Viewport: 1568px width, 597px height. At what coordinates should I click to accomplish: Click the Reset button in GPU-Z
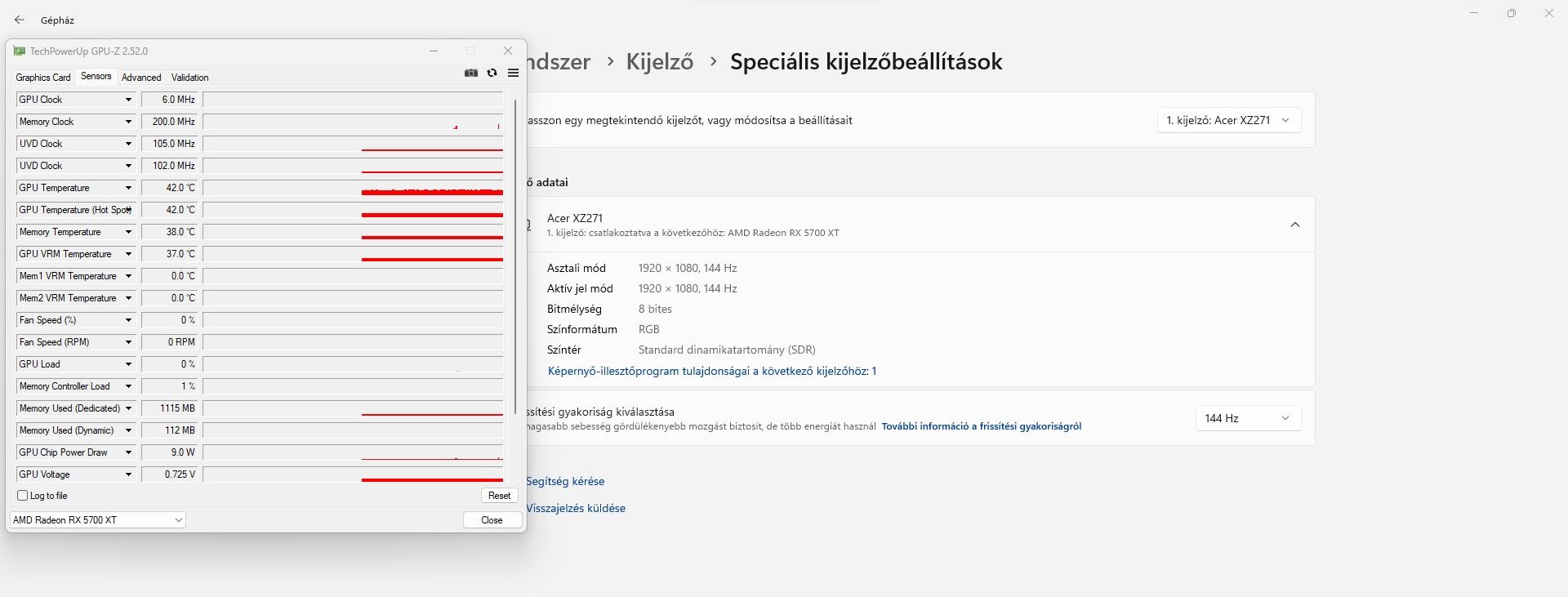pyautogui.click(x=499, y=496)
